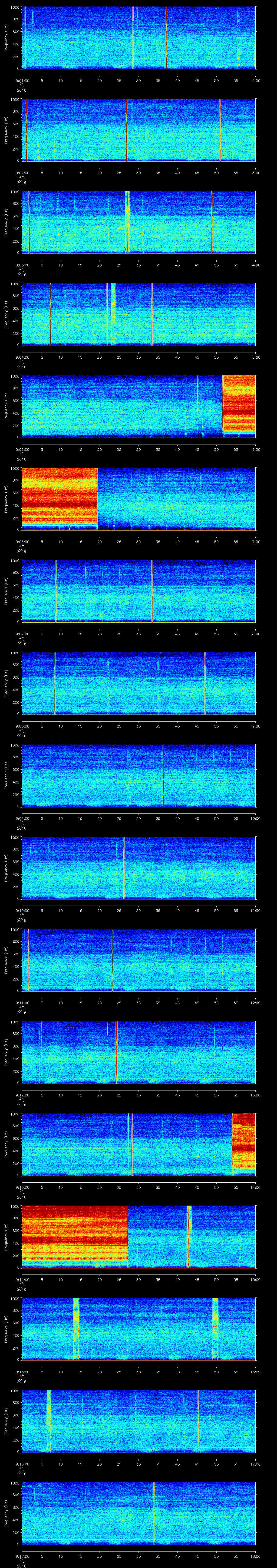
Task: Click the "Frequency (Hz)" axis label of the 9:01:00 panel
Action: click(6, 38)
